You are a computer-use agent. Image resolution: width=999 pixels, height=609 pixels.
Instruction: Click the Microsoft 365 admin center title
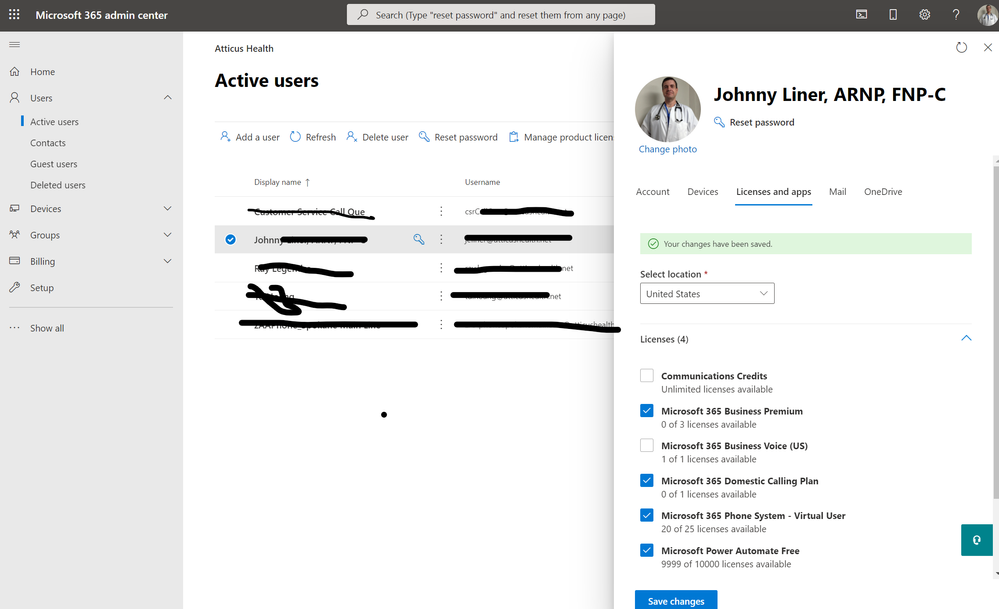(101, 15)
